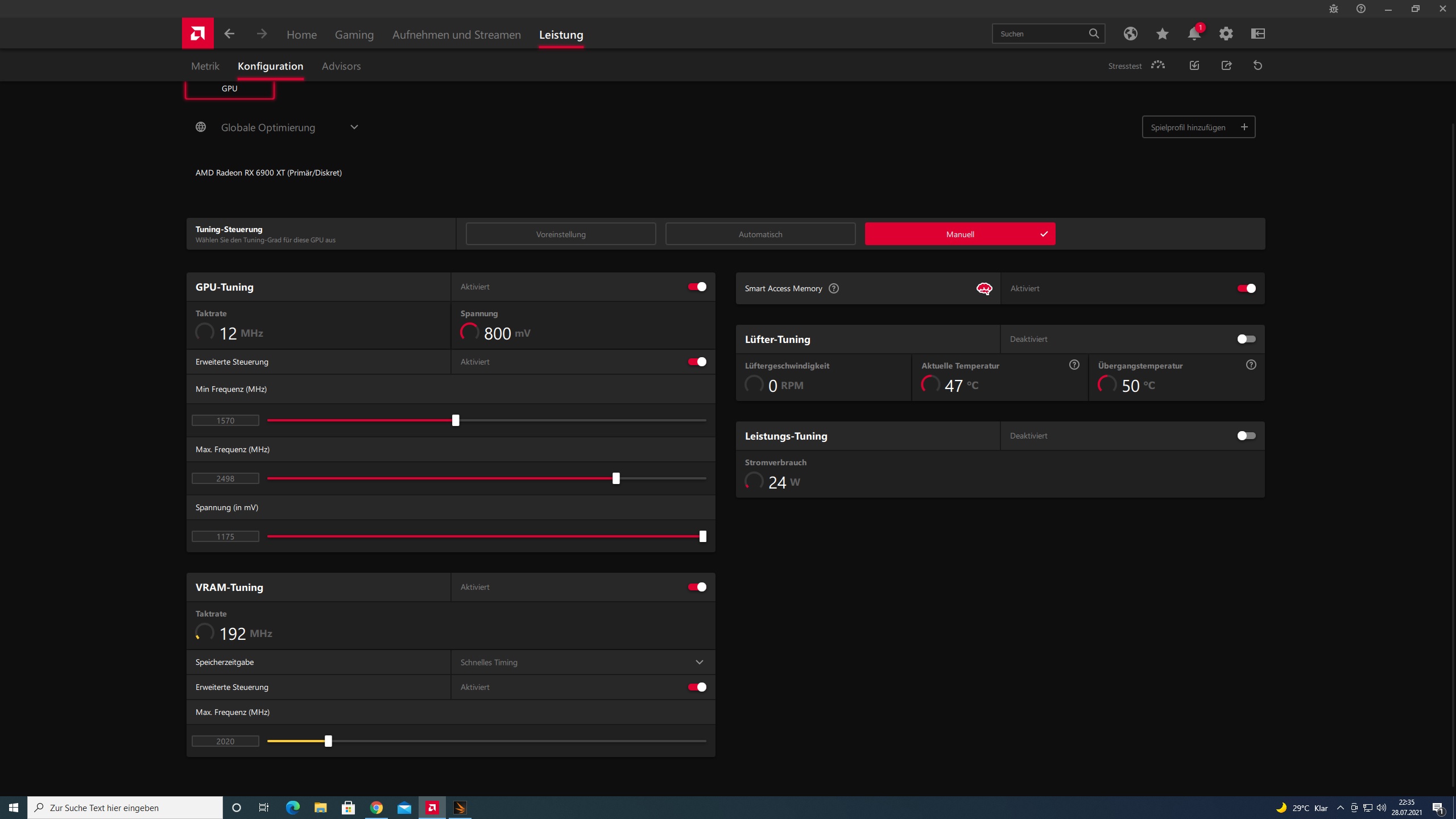Turn off Smart Access Memory toggle
Screen dimensions: 1456x819
pos(1246,288)
